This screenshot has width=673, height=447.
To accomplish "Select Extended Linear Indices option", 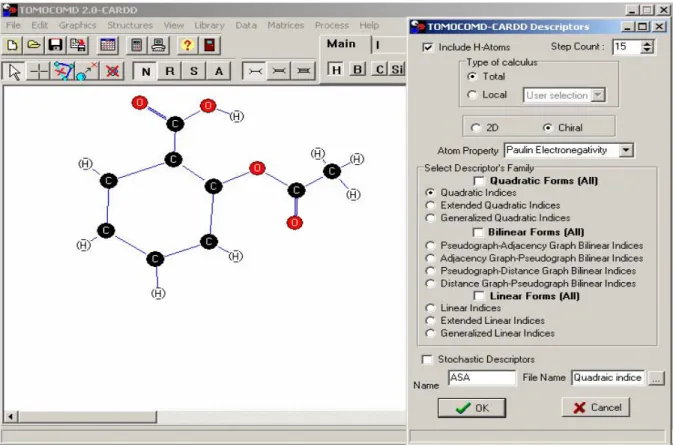I will tap(430, 320).
